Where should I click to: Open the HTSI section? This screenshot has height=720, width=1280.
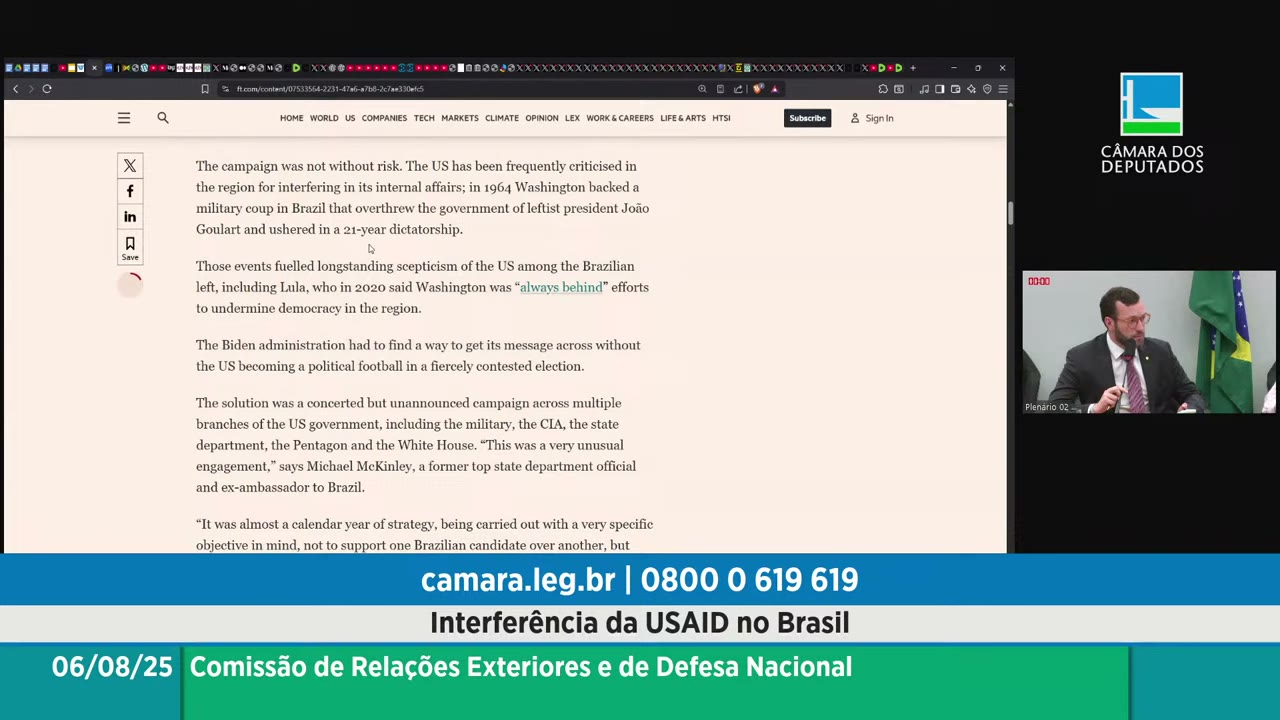coord(721,118)
